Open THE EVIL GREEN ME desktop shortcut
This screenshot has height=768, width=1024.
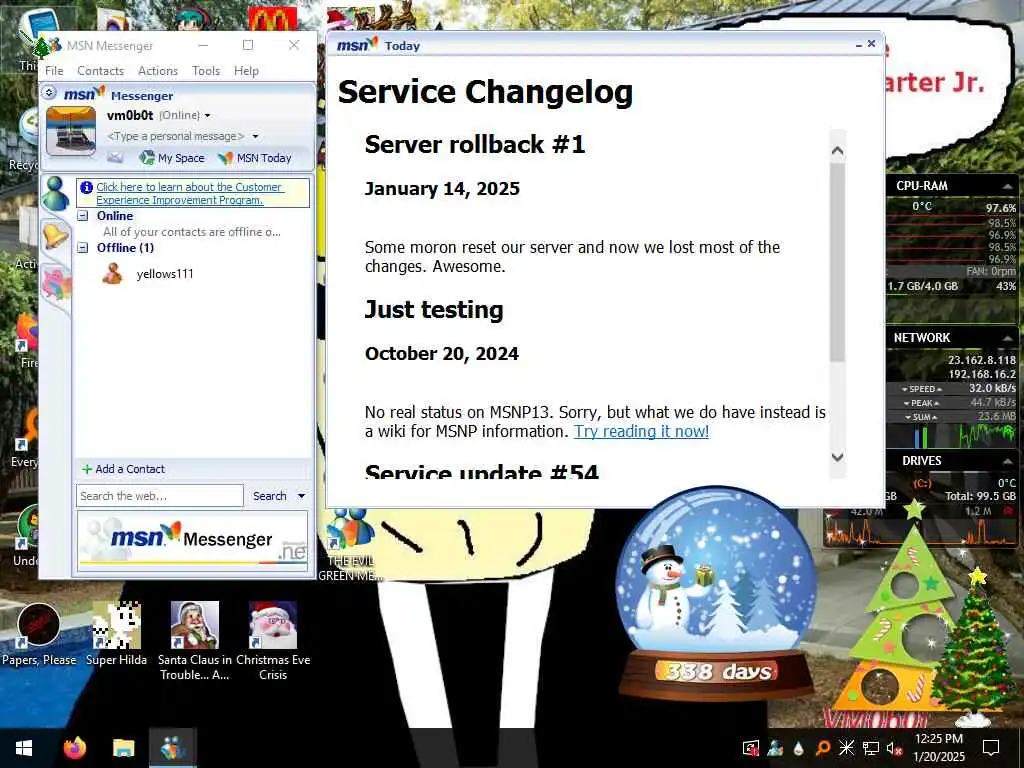(x=350, y=545)
